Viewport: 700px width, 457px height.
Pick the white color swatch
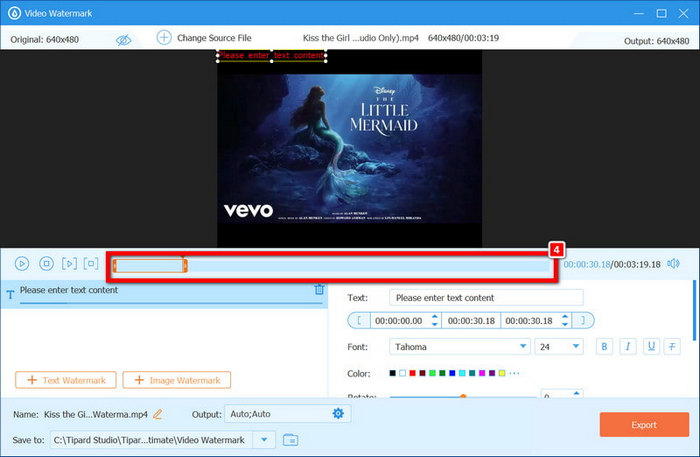402,373
